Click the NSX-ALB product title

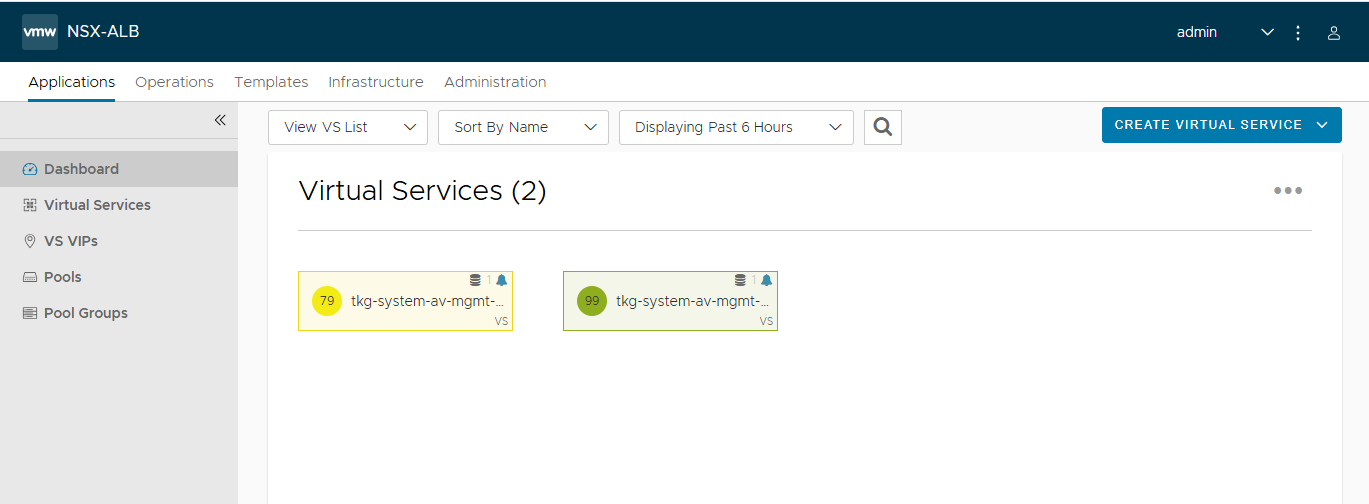(103, 31)
